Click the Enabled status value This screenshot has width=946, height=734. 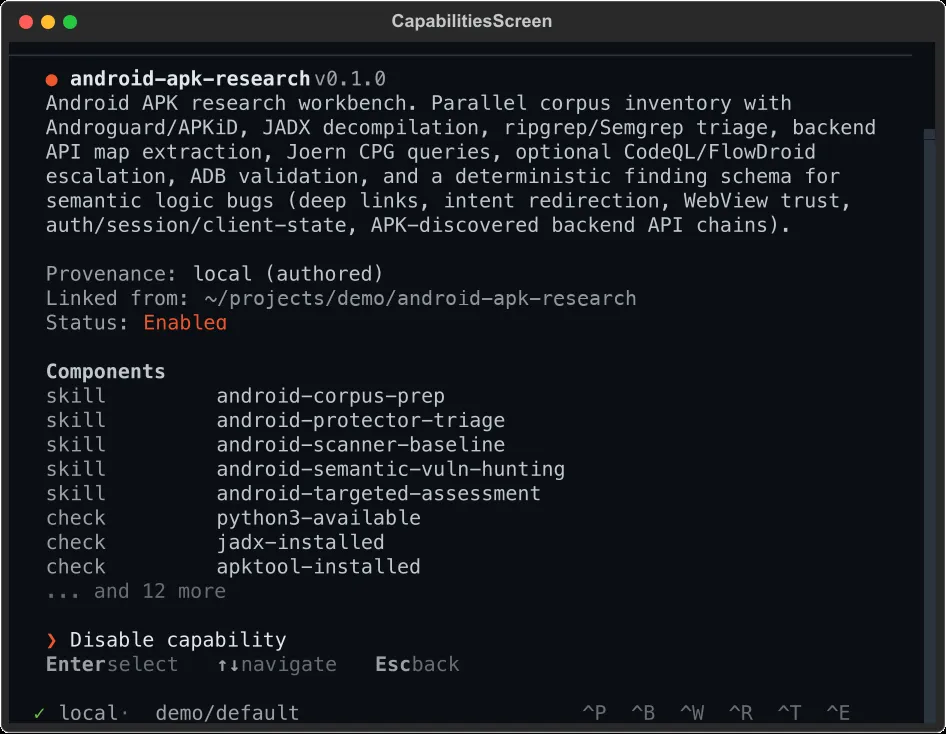tap(185, 323)
